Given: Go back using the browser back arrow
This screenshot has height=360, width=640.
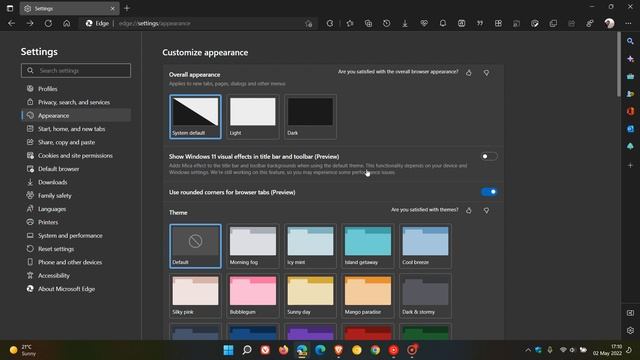Looking at the screenshot, I should [11, 23].
